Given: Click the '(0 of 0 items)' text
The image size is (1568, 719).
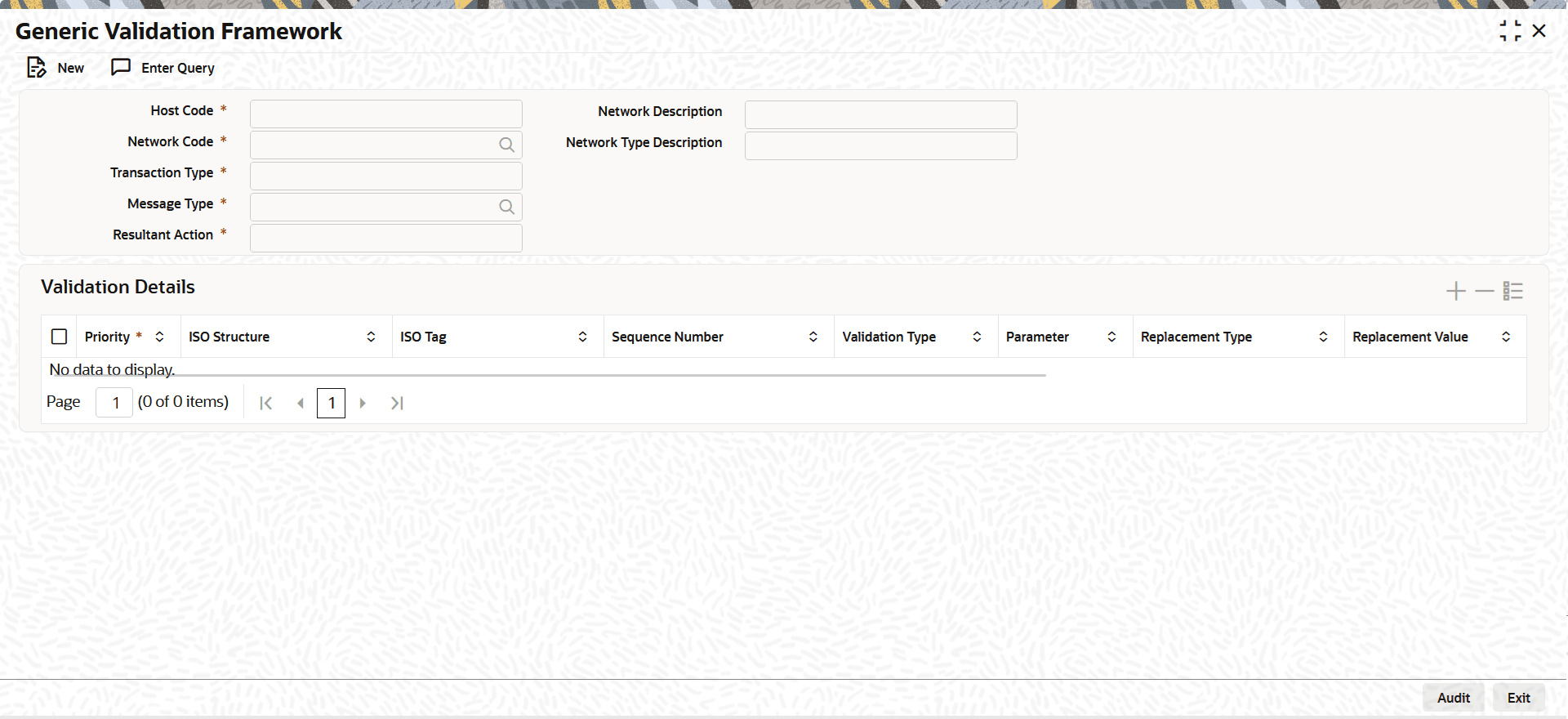Looking at the screenshot, I should pos(183,402).
